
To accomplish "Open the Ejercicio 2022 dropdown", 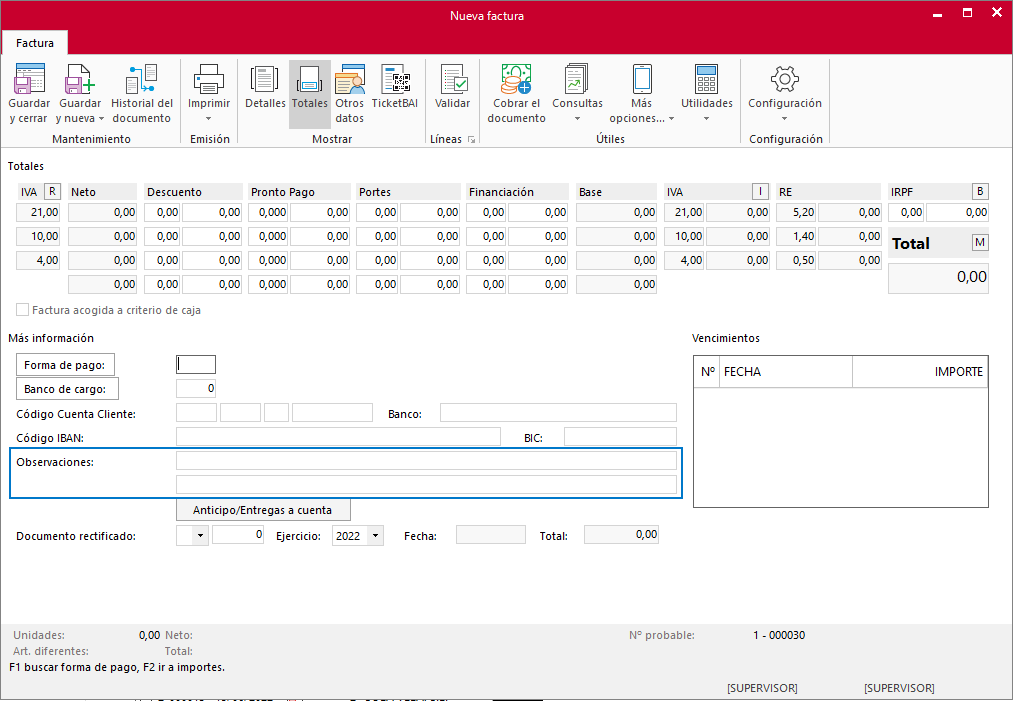I will [x=375, y=536].
